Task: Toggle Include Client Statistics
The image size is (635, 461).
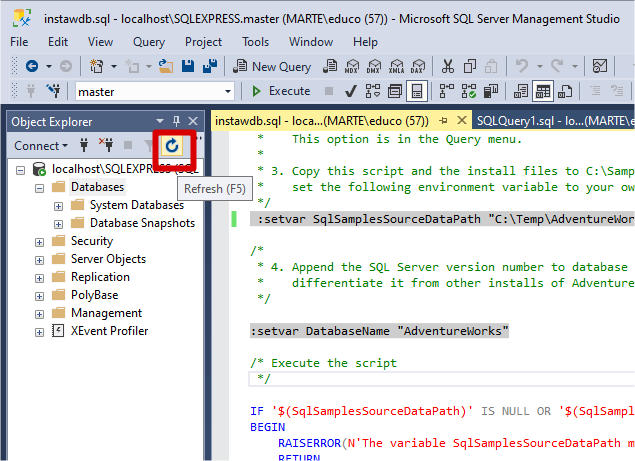Action: [x=491, y=91]
